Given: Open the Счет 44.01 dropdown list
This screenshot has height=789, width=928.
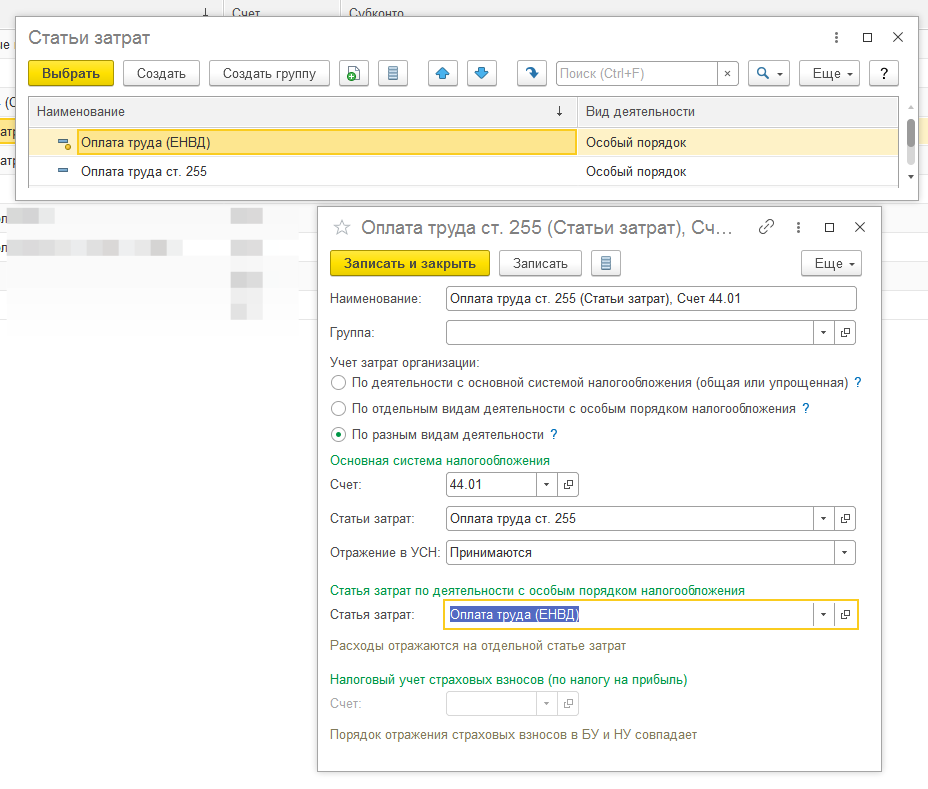Looking at the screenshot, I should coord(546,485).
